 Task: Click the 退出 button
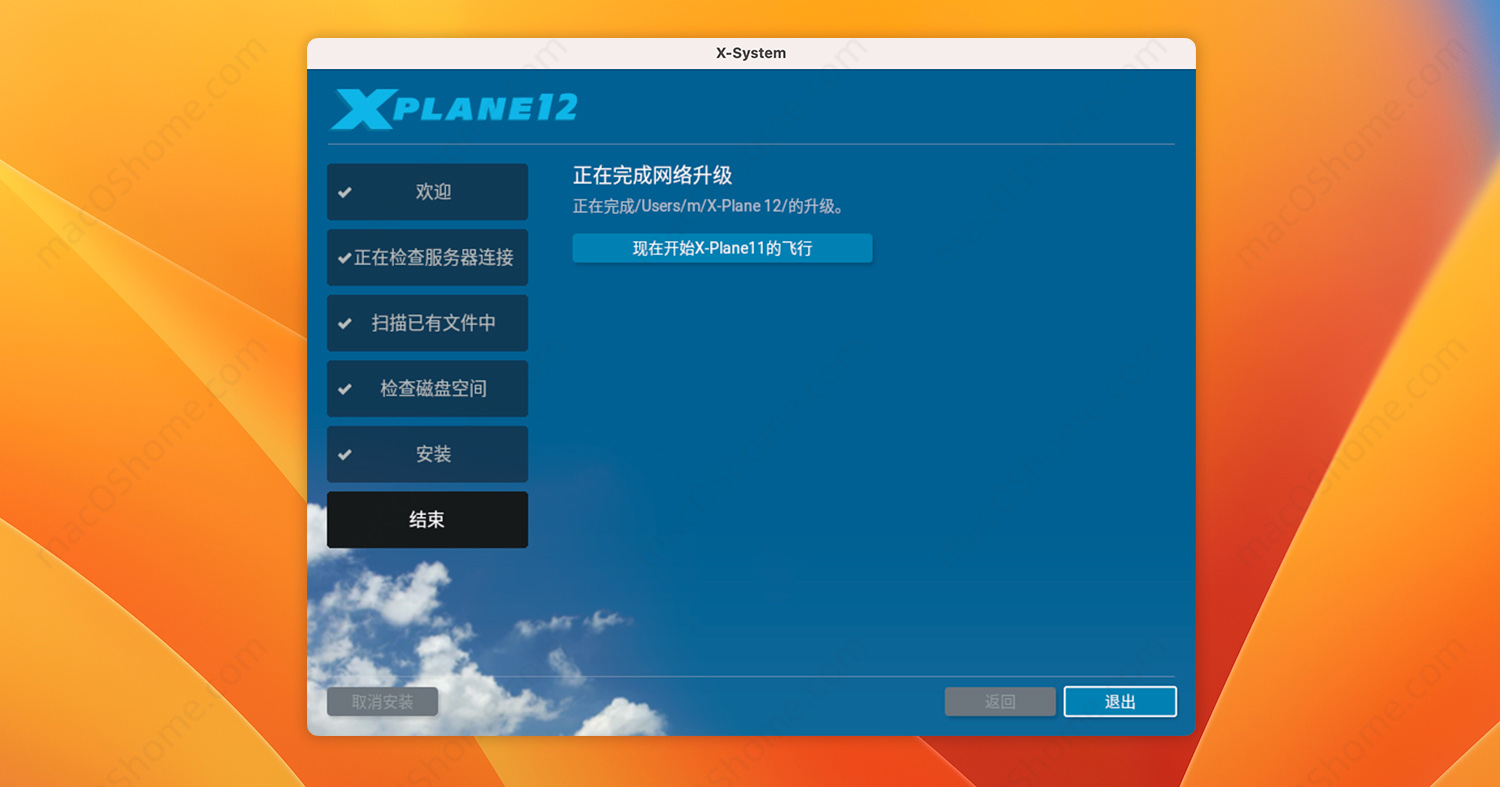1120,702
